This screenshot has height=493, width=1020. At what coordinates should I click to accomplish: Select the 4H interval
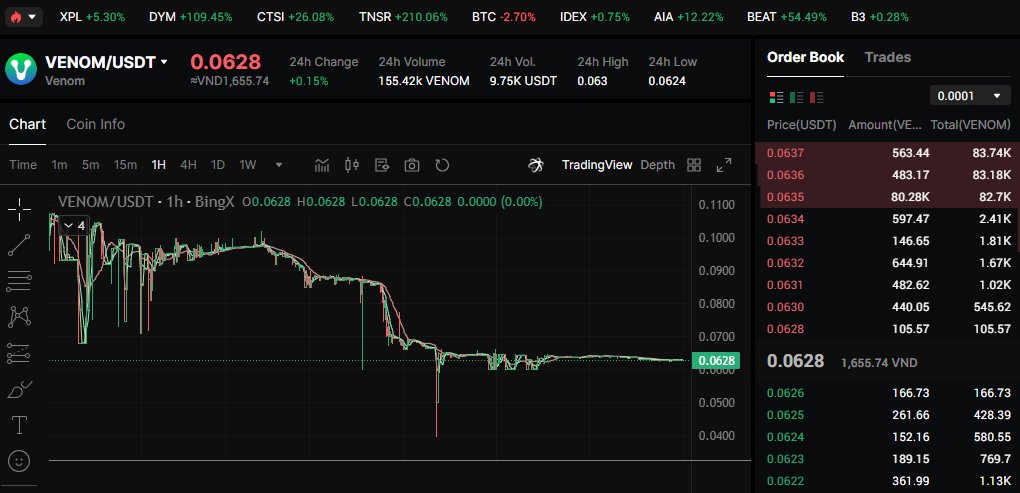[x=188, y=165]
